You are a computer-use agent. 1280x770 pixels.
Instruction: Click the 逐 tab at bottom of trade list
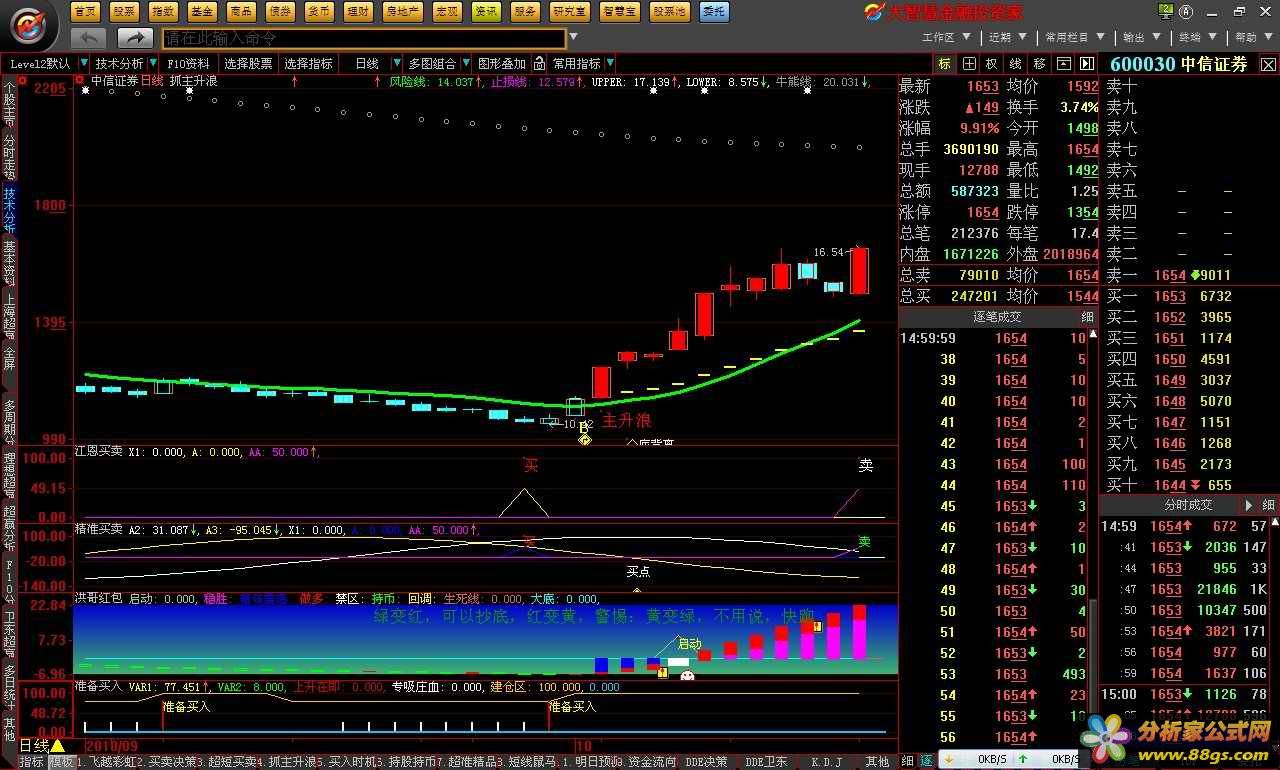[926, 761]
